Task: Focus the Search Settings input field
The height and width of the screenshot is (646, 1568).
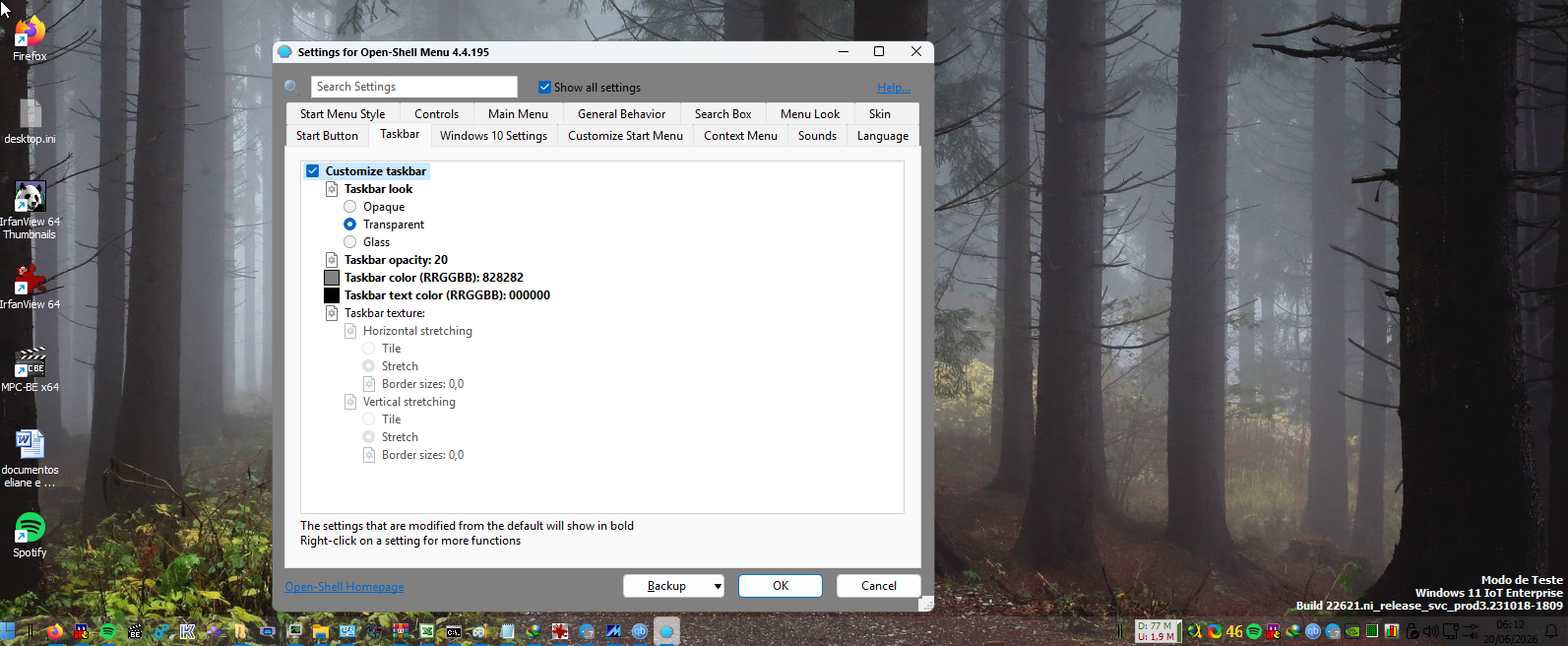Action: point(414,87)
